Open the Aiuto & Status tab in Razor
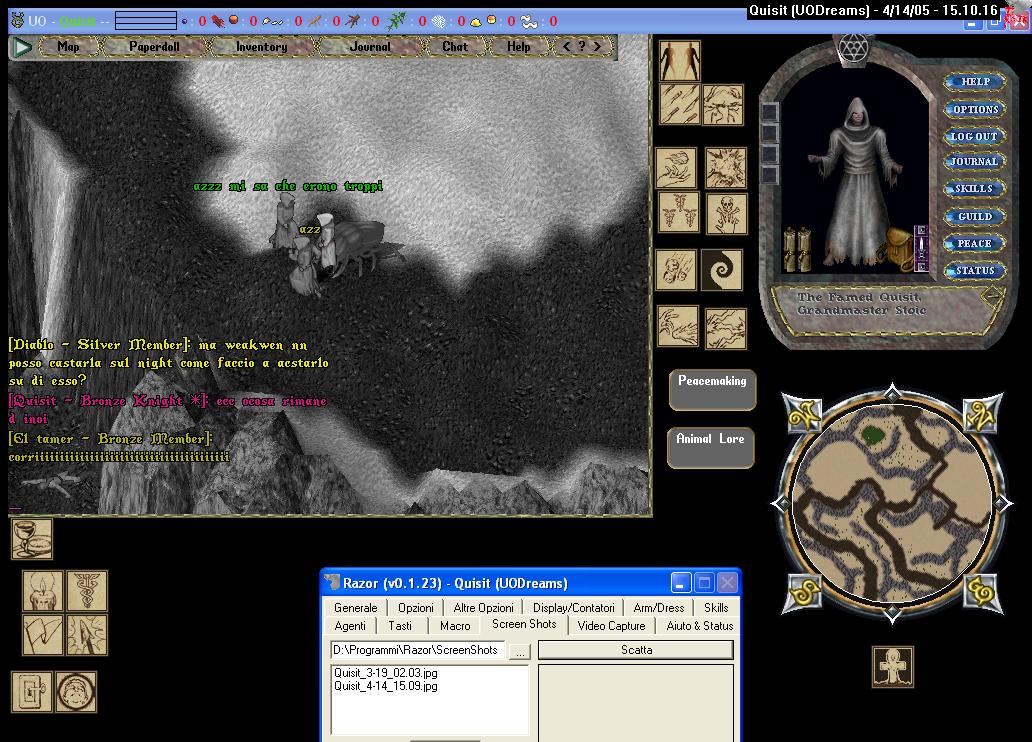The image size is (1032, 742). (700, 625)
